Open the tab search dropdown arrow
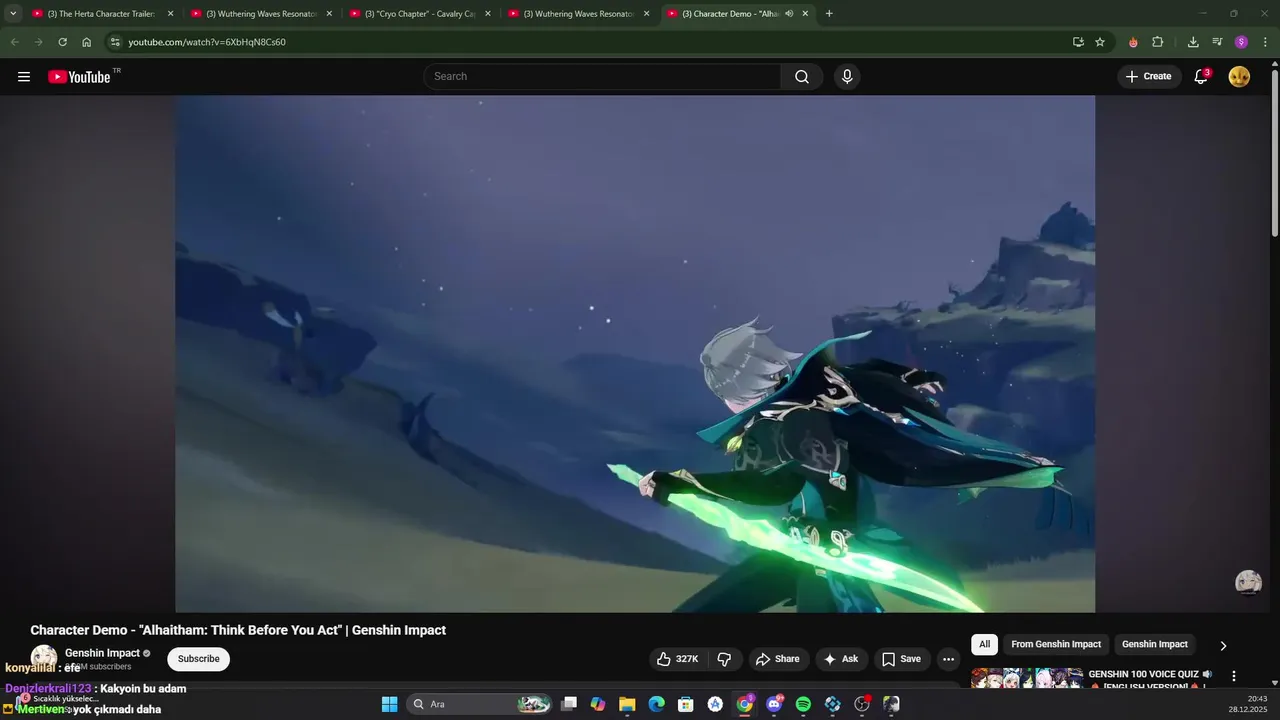Viewport: 1280px width, 720px height. (x=13, y=14)
